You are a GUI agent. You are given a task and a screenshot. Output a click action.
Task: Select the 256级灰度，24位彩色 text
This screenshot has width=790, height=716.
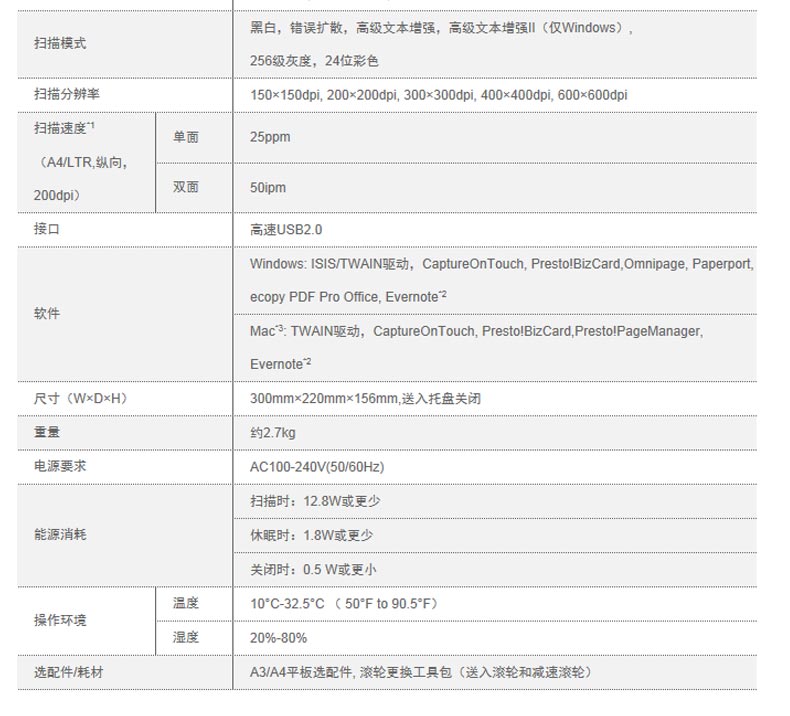[x=314, y=61]
